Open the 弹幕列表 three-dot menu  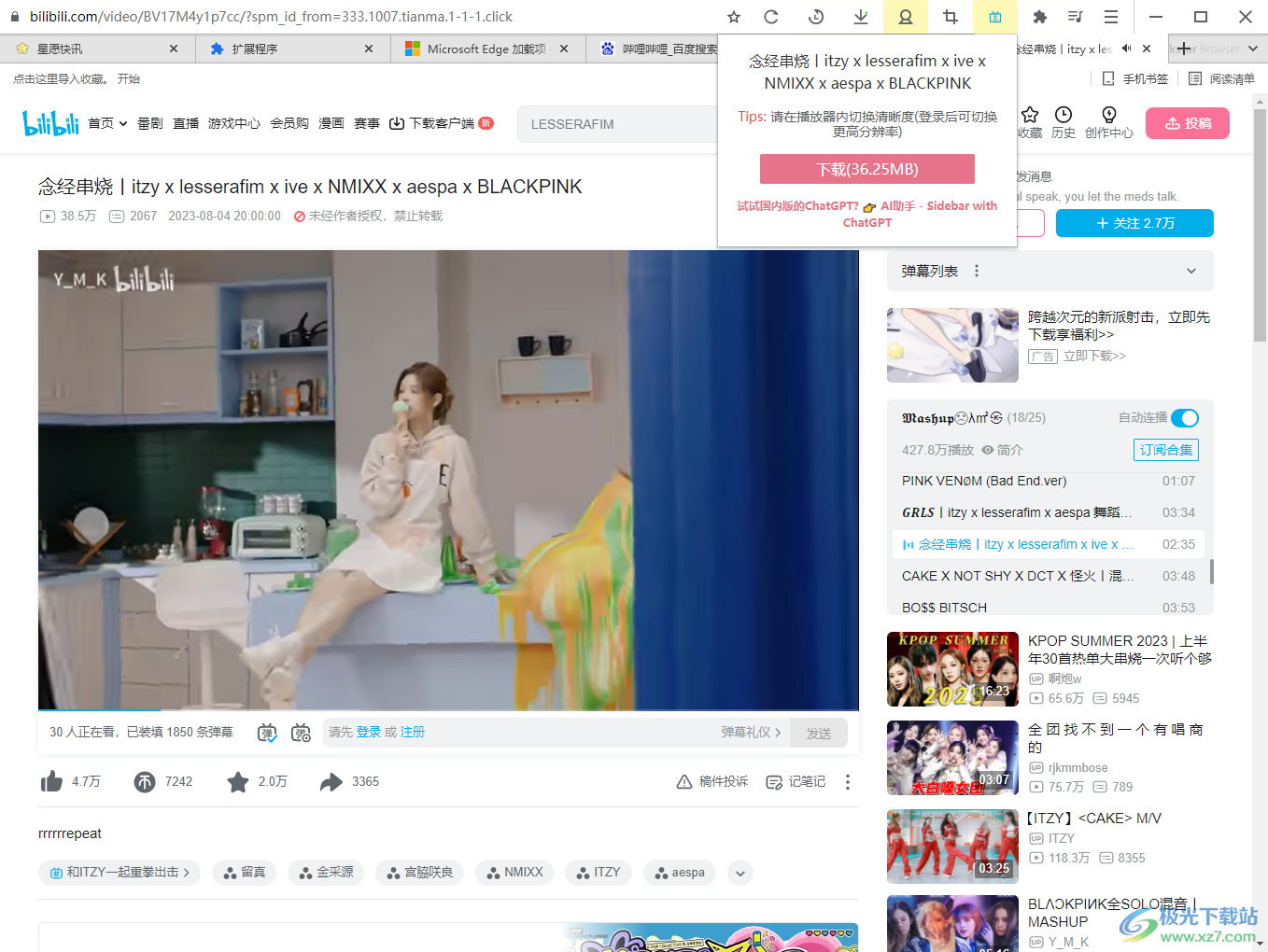977,271
